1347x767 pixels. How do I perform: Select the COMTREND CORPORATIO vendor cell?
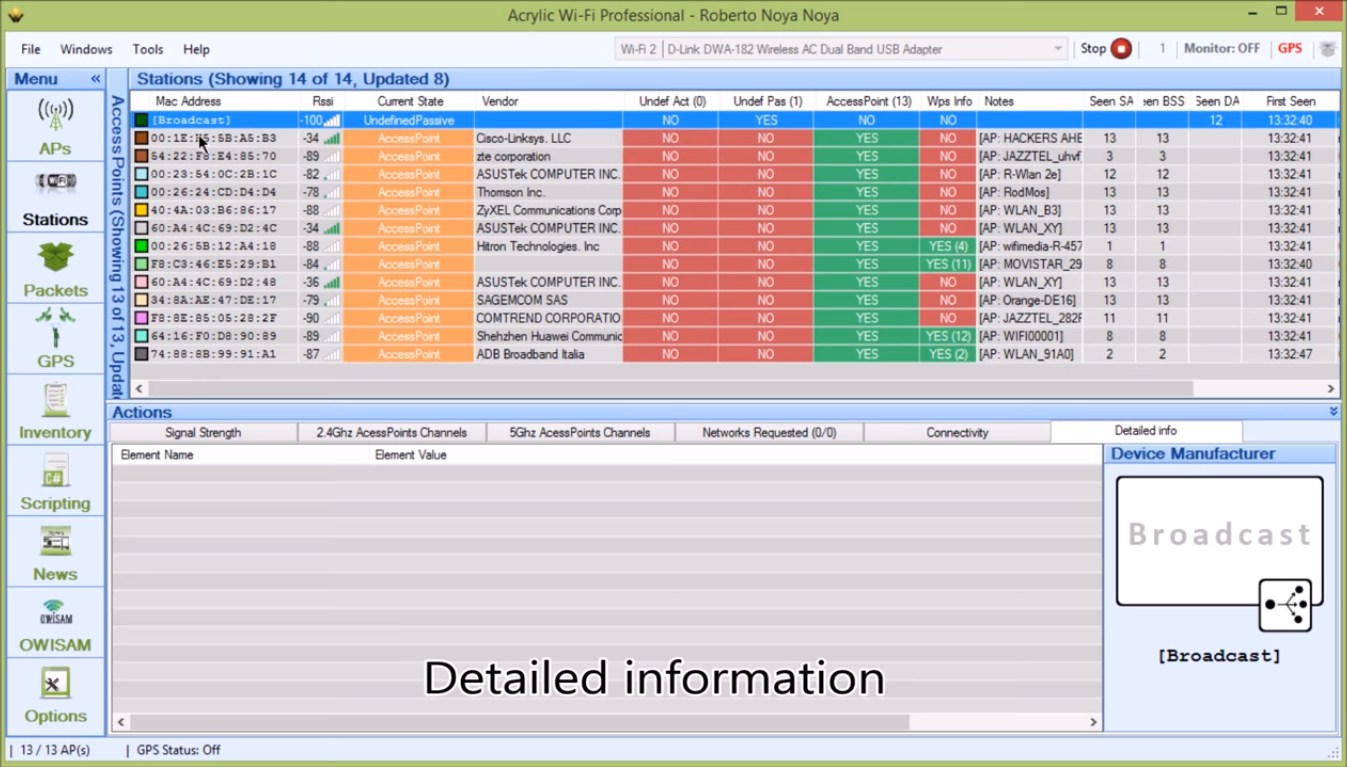tap(548, 318)
